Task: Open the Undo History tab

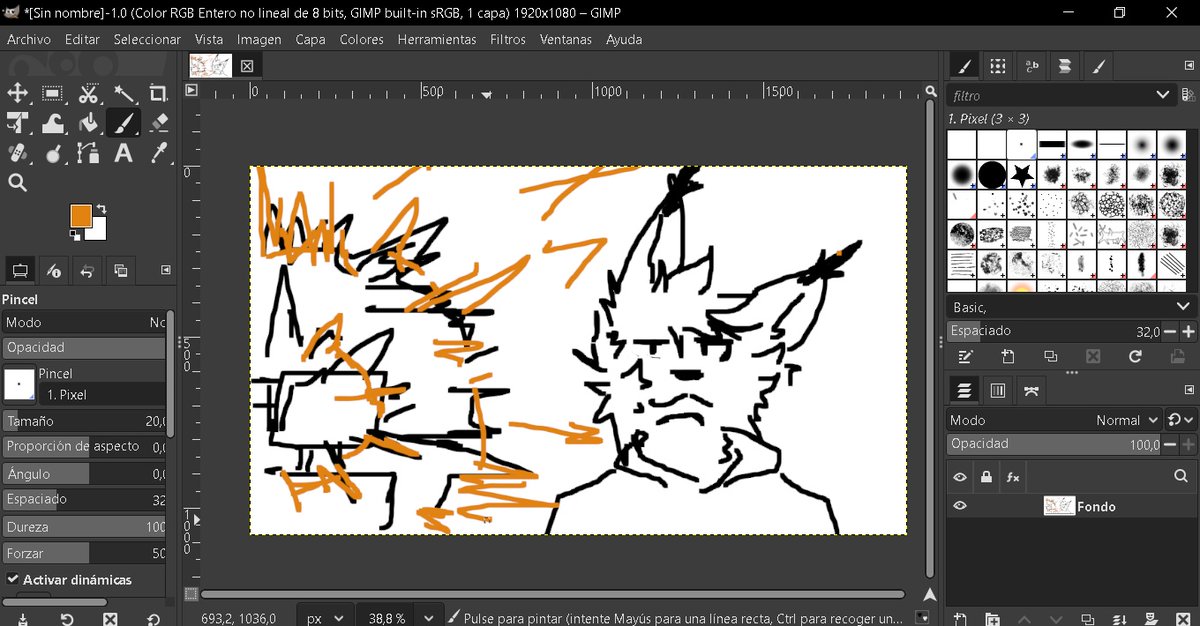Action: coord(87,270)
